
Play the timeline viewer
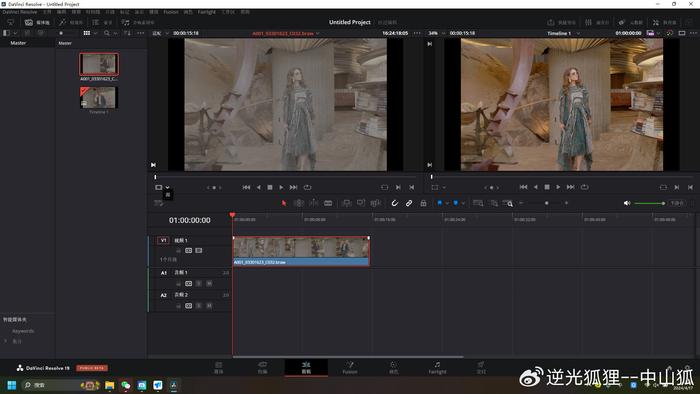pyautogui.click(x=558, y=187)
